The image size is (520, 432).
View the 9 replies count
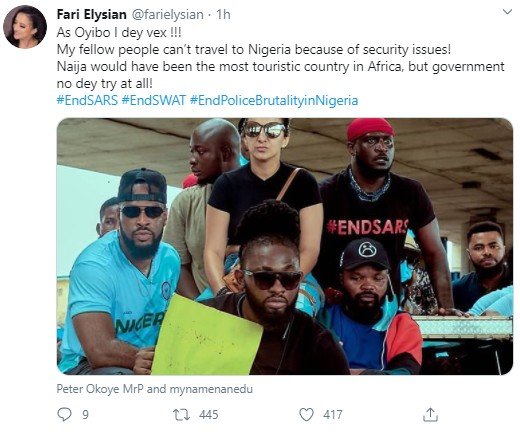85,415
